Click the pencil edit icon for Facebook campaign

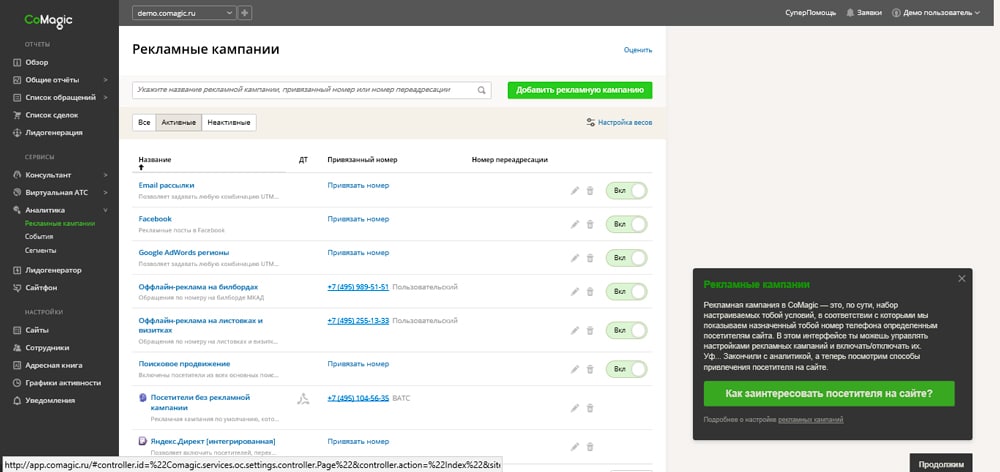(575, 224)
